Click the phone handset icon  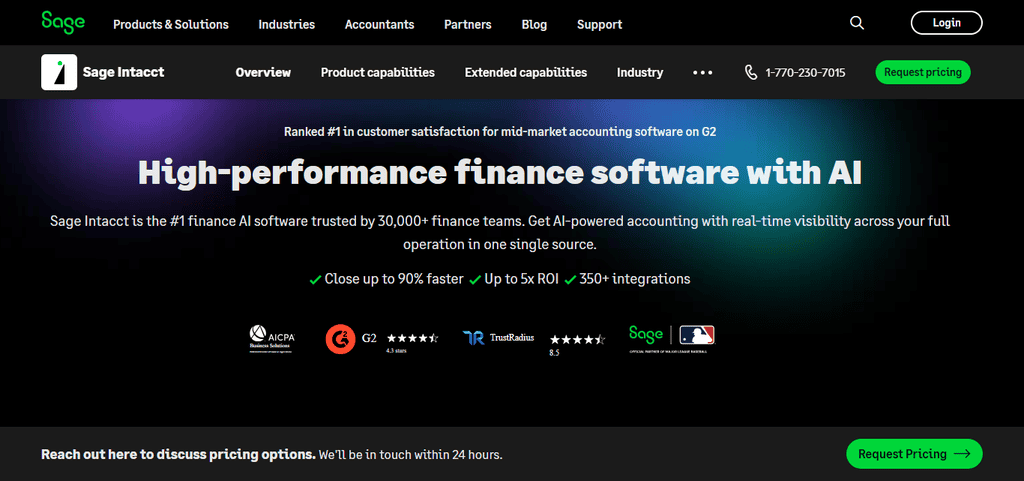coord(751,72)
